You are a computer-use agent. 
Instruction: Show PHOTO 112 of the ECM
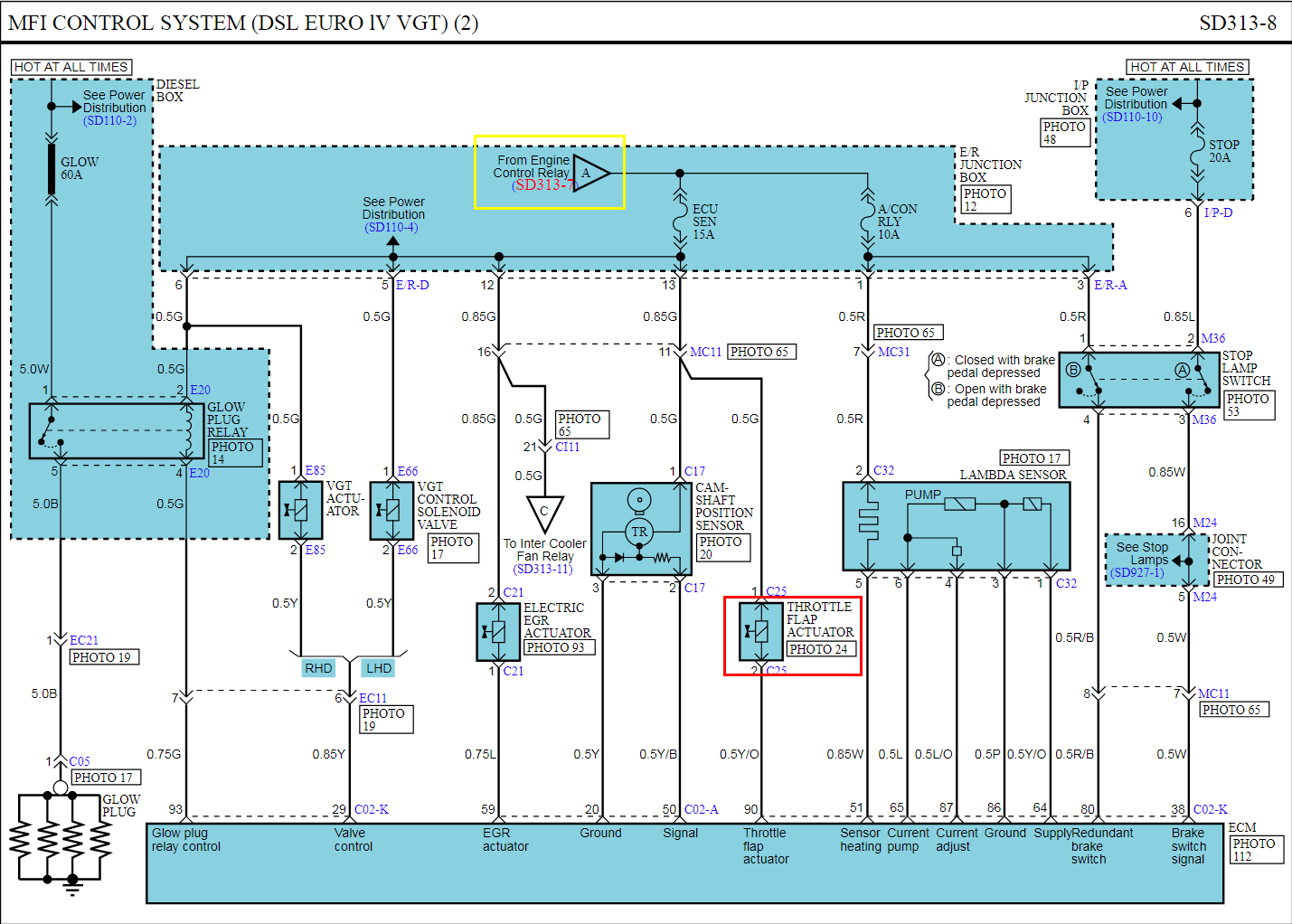(x=1256, y=850)
